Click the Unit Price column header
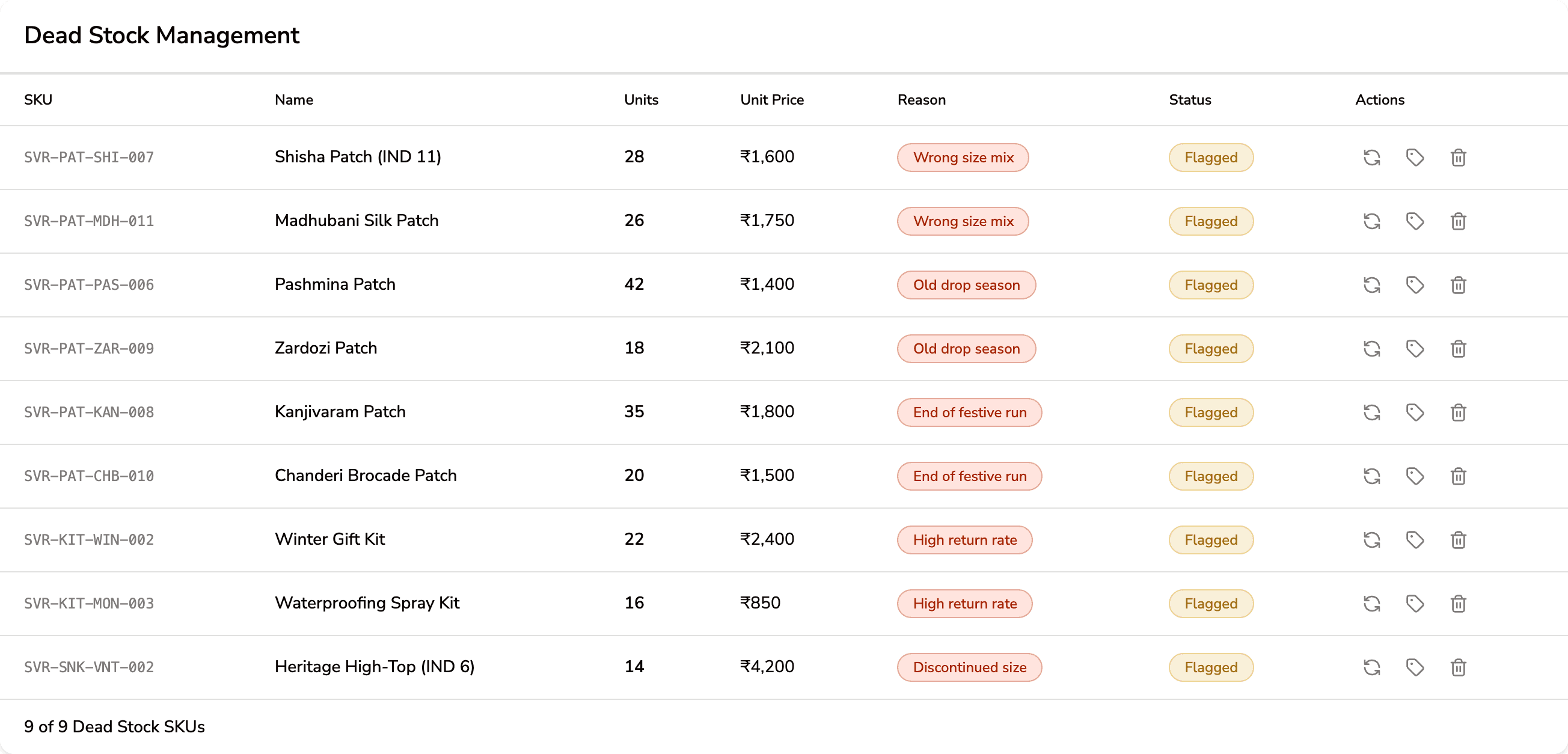Viewport: 1568px width, 754px height. (771, 100)
